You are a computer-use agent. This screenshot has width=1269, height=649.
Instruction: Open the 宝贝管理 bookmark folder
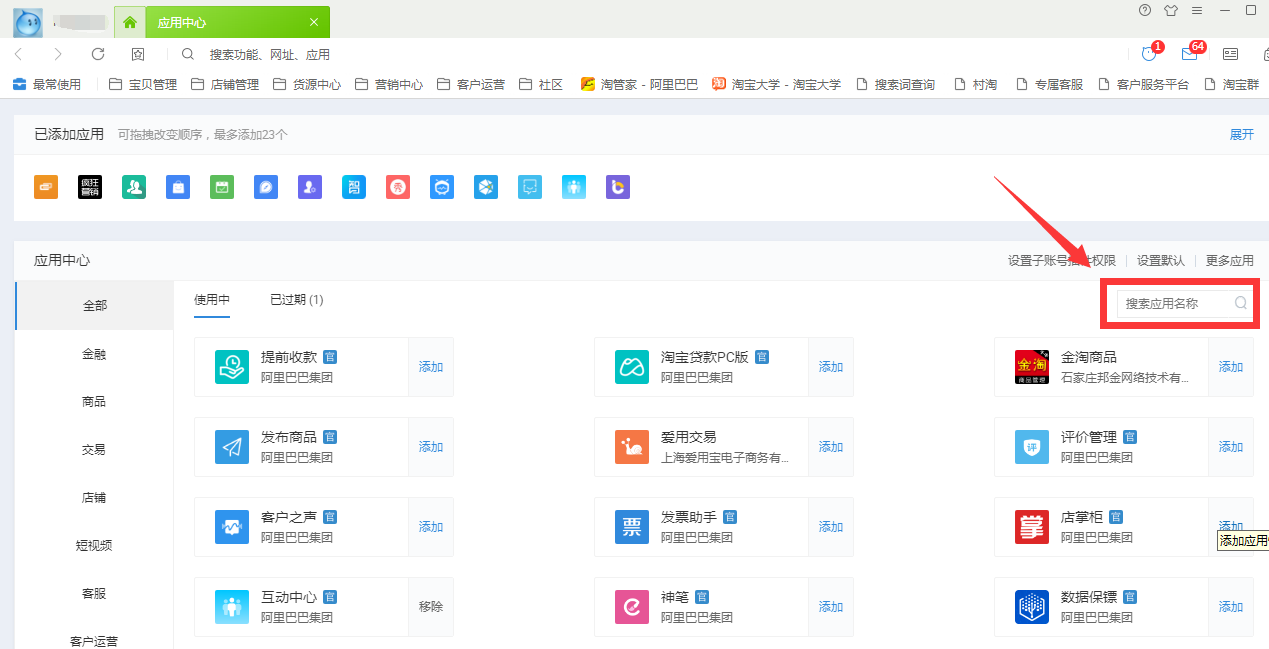143,85
